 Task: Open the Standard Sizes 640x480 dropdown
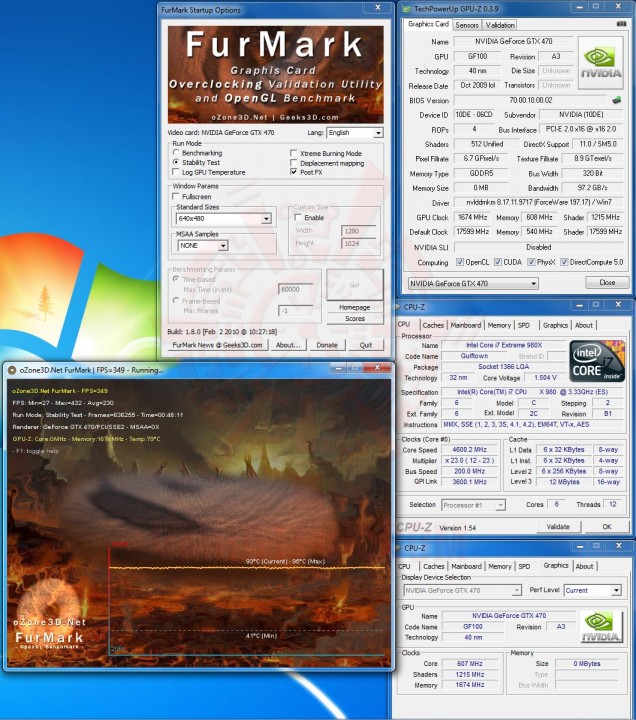point(224,219)
